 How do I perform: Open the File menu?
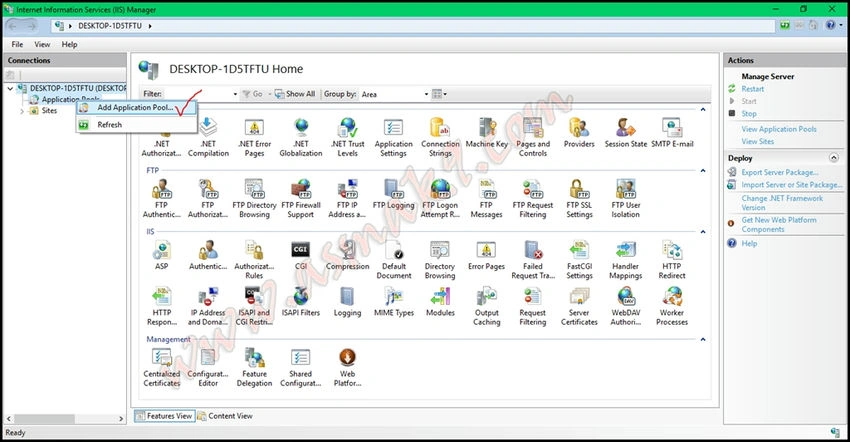click(17, 44)
